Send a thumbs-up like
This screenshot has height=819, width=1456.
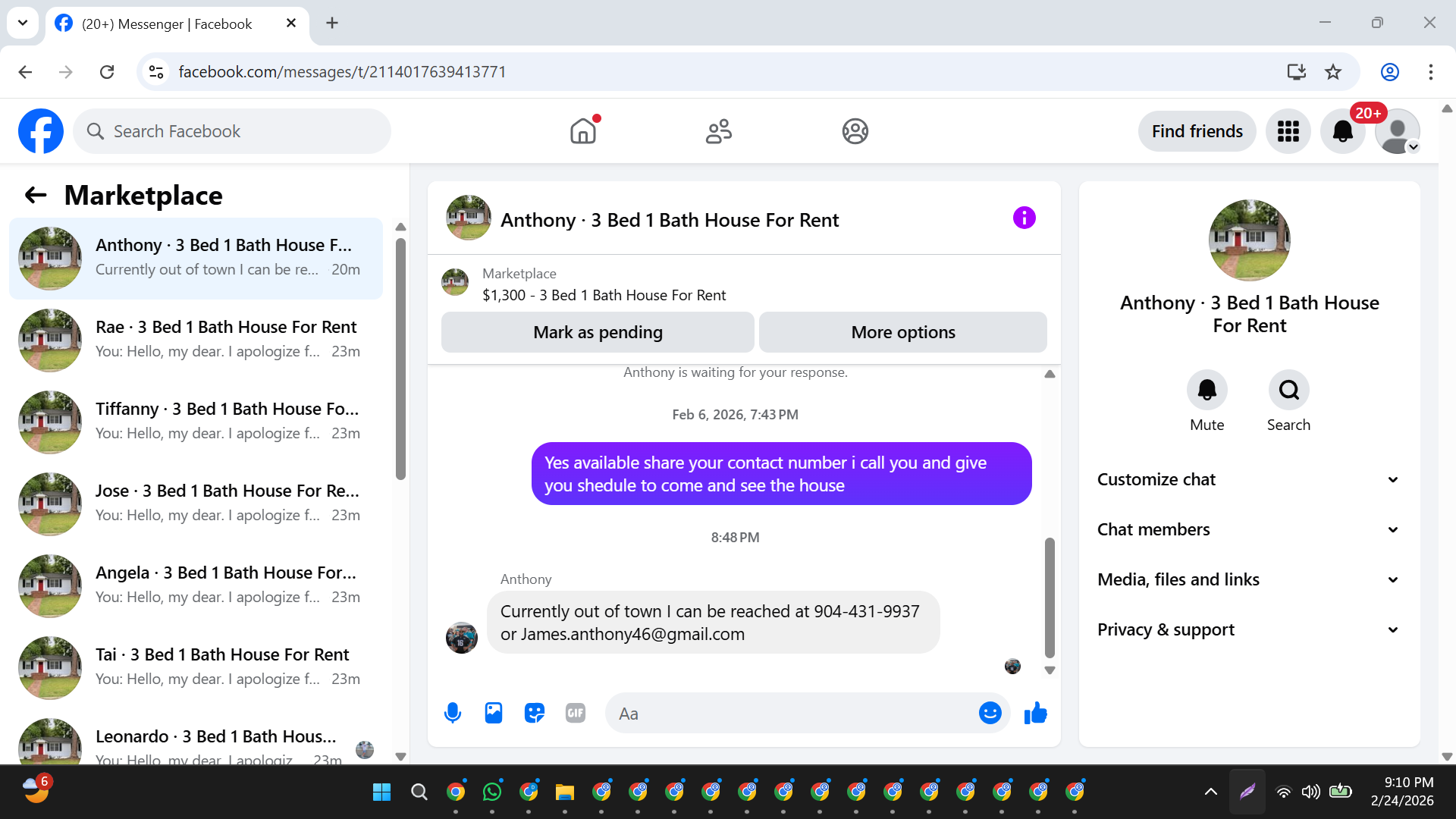pos(1035,713)
